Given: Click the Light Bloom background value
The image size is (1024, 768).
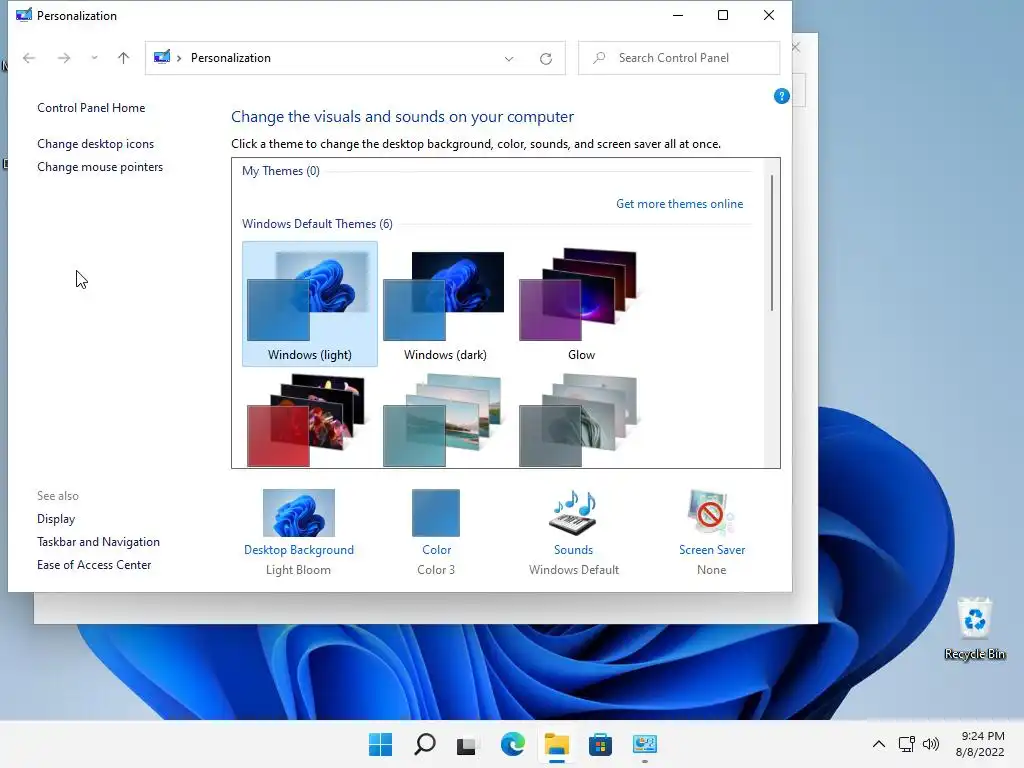Looking at the screenshot, I should click(298, 570).
